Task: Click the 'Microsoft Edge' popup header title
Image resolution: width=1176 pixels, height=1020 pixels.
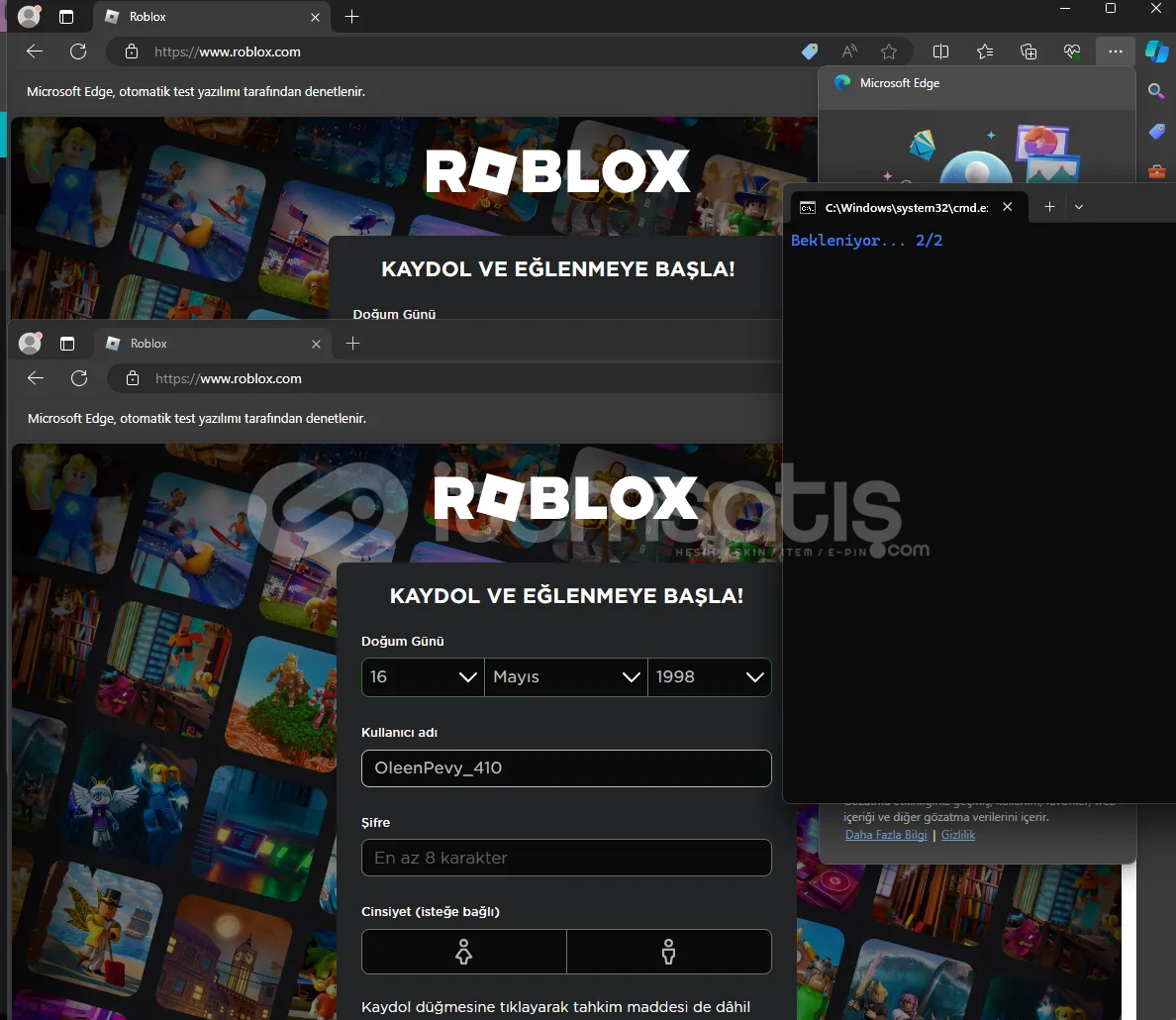Action: pyautogui.click(x=899, y=82)
